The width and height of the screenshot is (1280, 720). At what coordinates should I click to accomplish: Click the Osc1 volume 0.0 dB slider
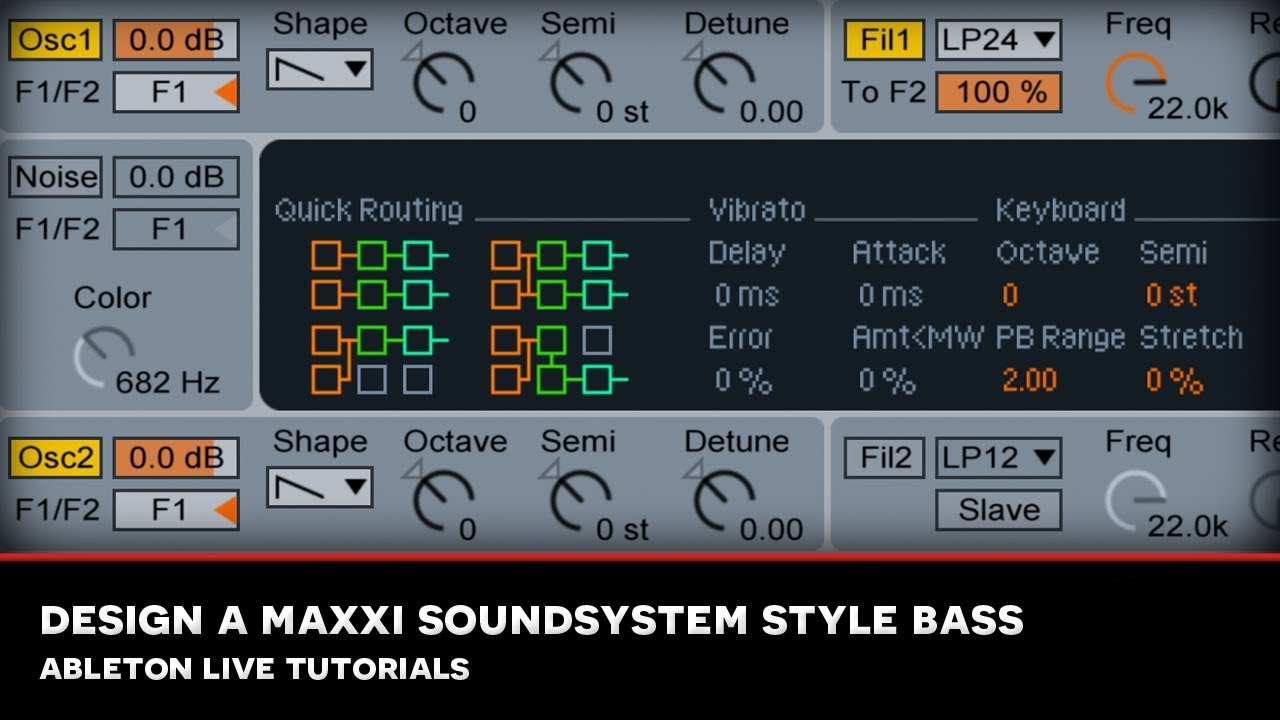176,40
